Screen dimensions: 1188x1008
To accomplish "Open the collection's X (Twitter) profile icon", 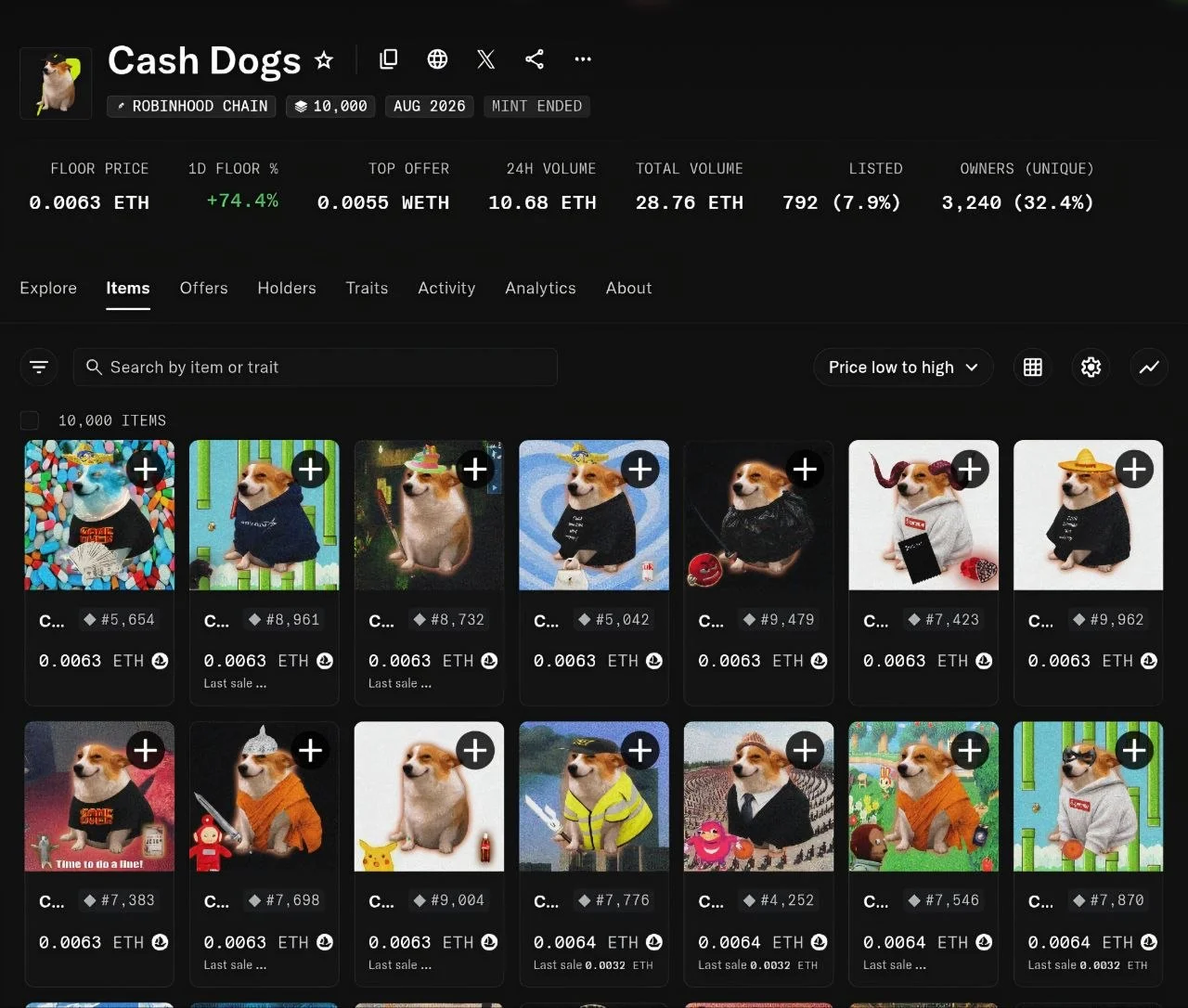I will point(485,59).
